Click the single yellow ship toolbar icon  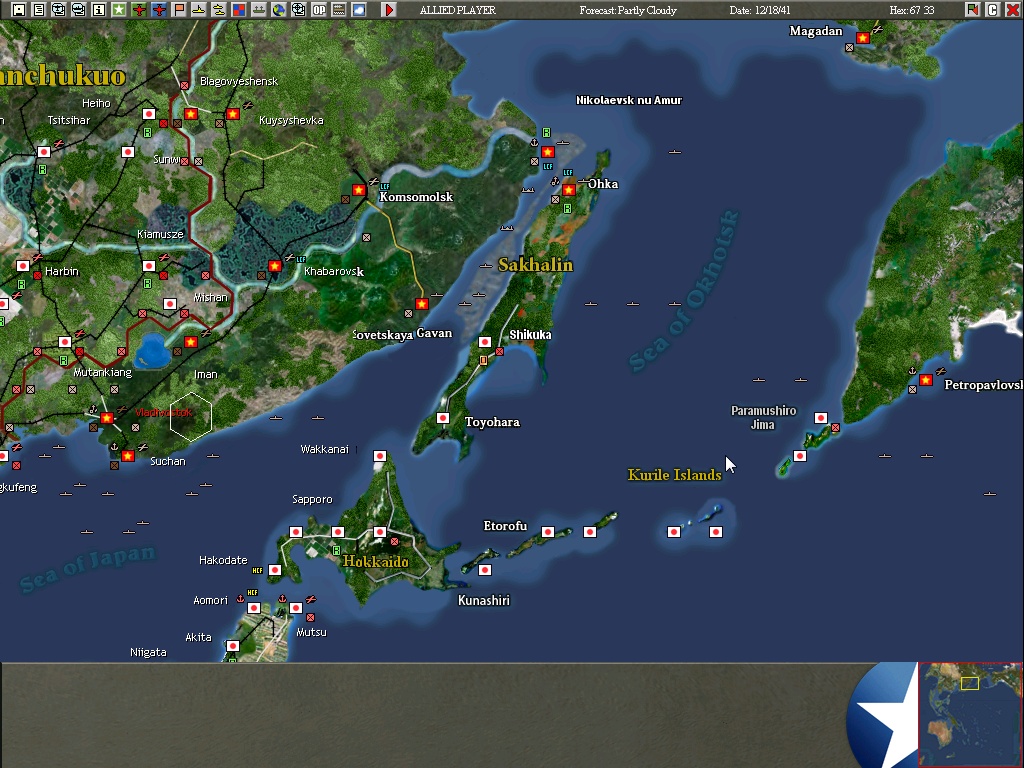coord(199,10)
